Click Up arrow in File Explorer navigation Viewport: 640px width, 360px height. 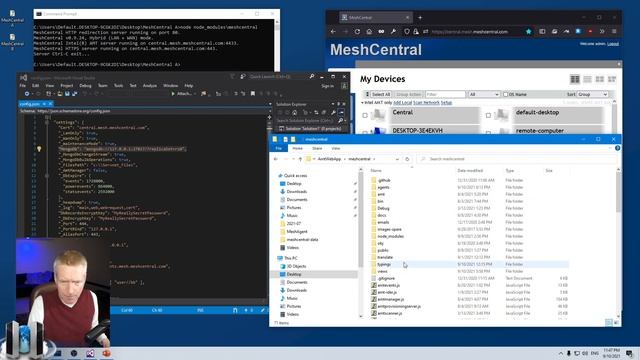(x=300, y=159)
